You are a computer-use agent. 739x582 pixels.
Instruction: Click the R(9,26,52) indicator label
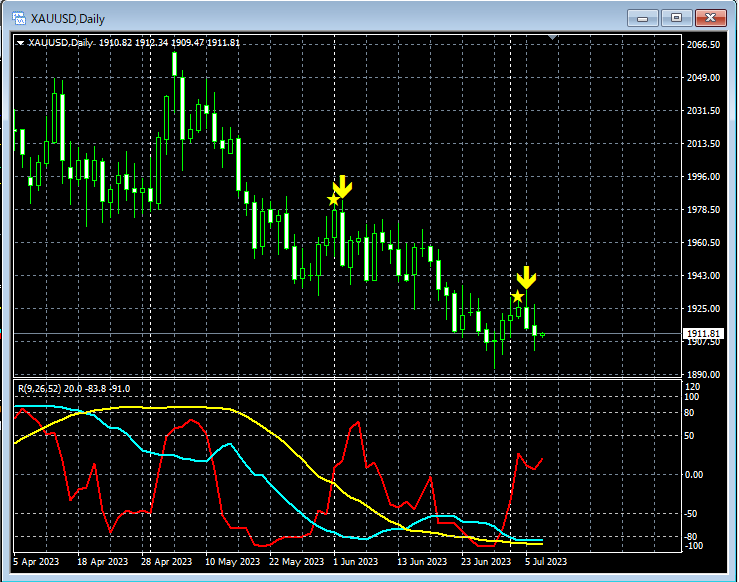coord(40,389)
